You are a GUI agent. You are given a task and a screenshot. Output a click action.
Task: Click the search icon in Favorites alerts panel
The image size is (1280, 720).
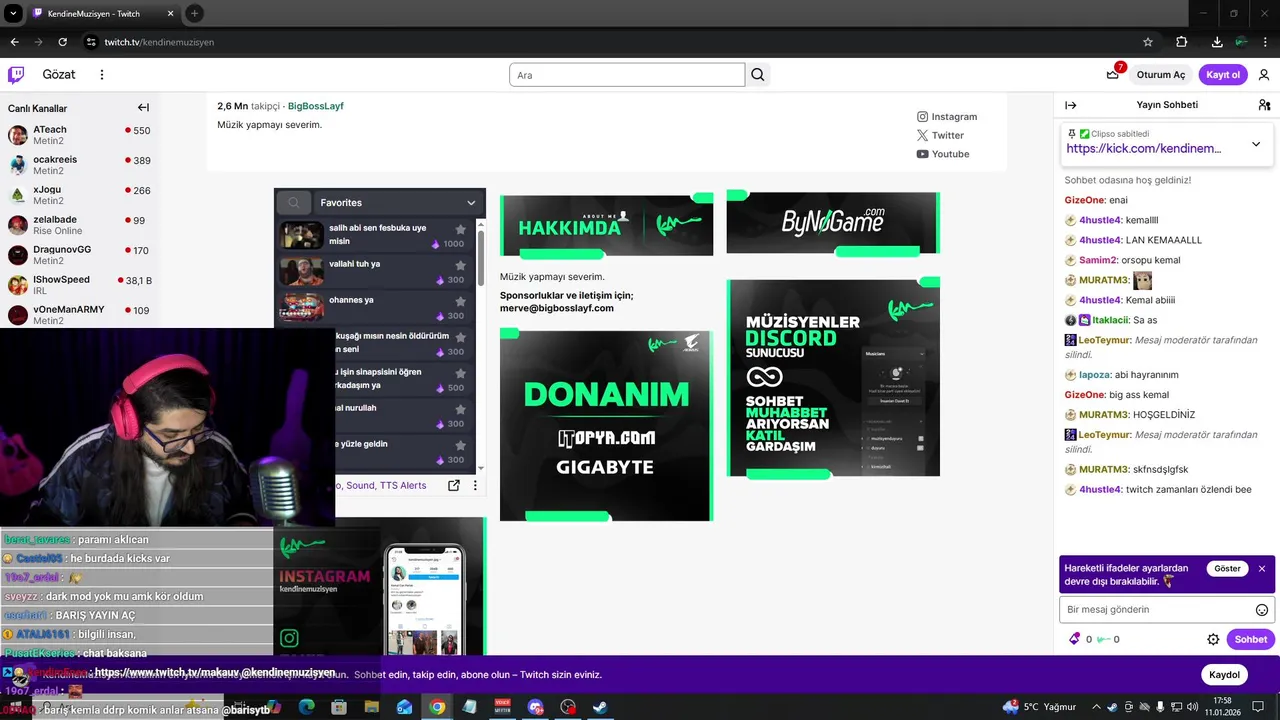294,202
